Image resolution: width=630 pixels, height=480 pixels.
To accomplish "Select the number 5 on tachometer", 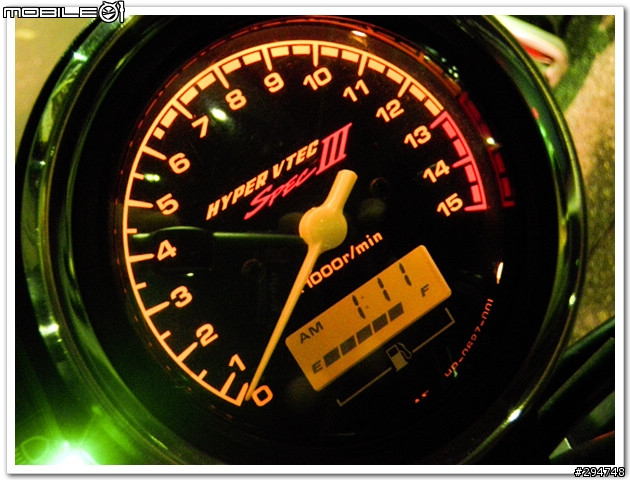I will tap(168, 204).
